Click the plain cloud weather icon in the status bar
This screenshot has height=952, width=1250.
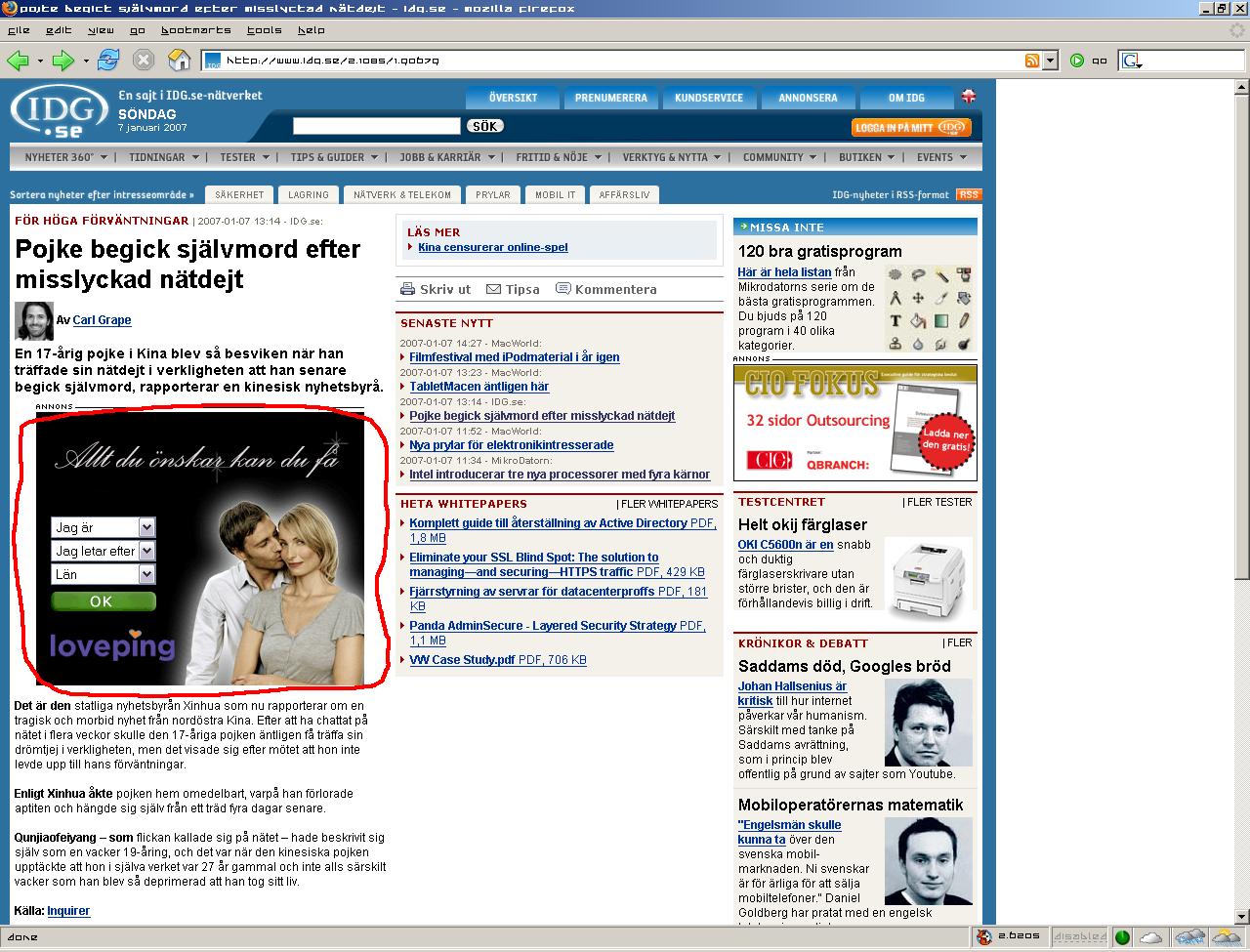1151,937
